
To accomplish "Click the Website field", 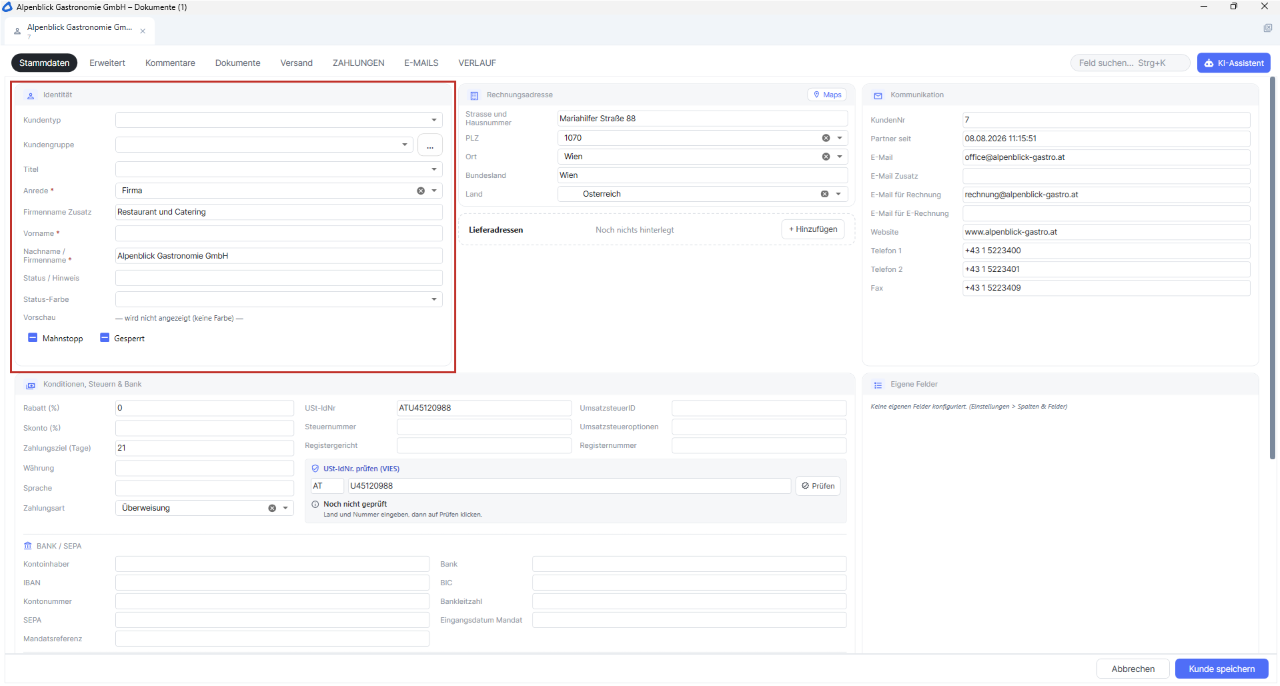I will (x=1107, y=232).
